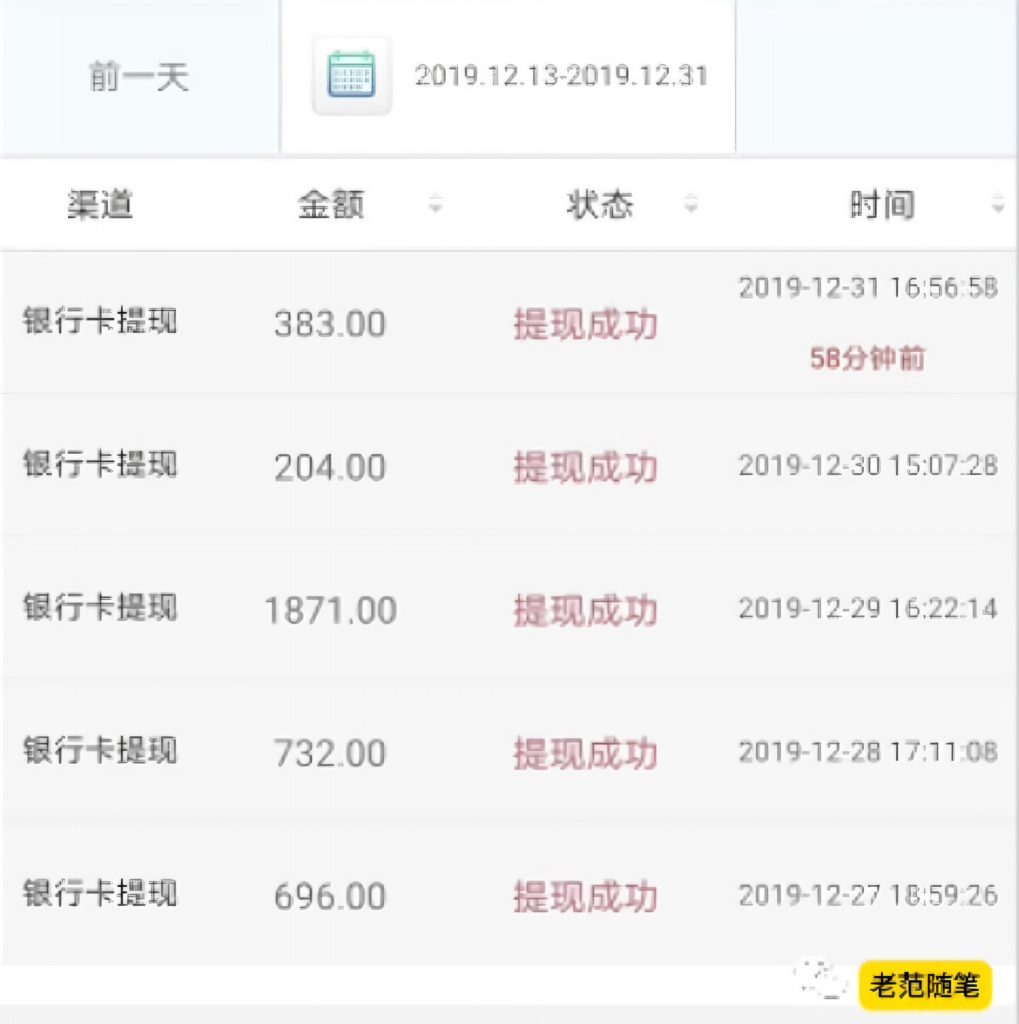Select 银行卡提现 channel in 2019-12-30 row

pos(100,464)
